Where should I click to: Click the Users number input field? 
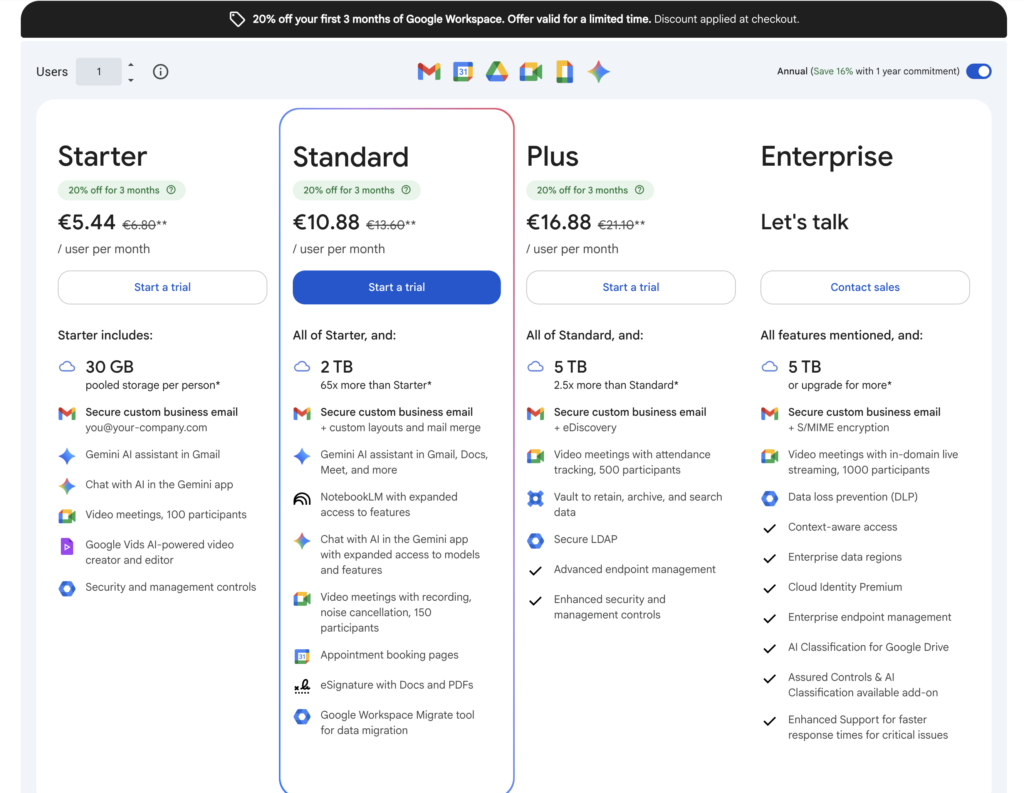coord(99,72)
